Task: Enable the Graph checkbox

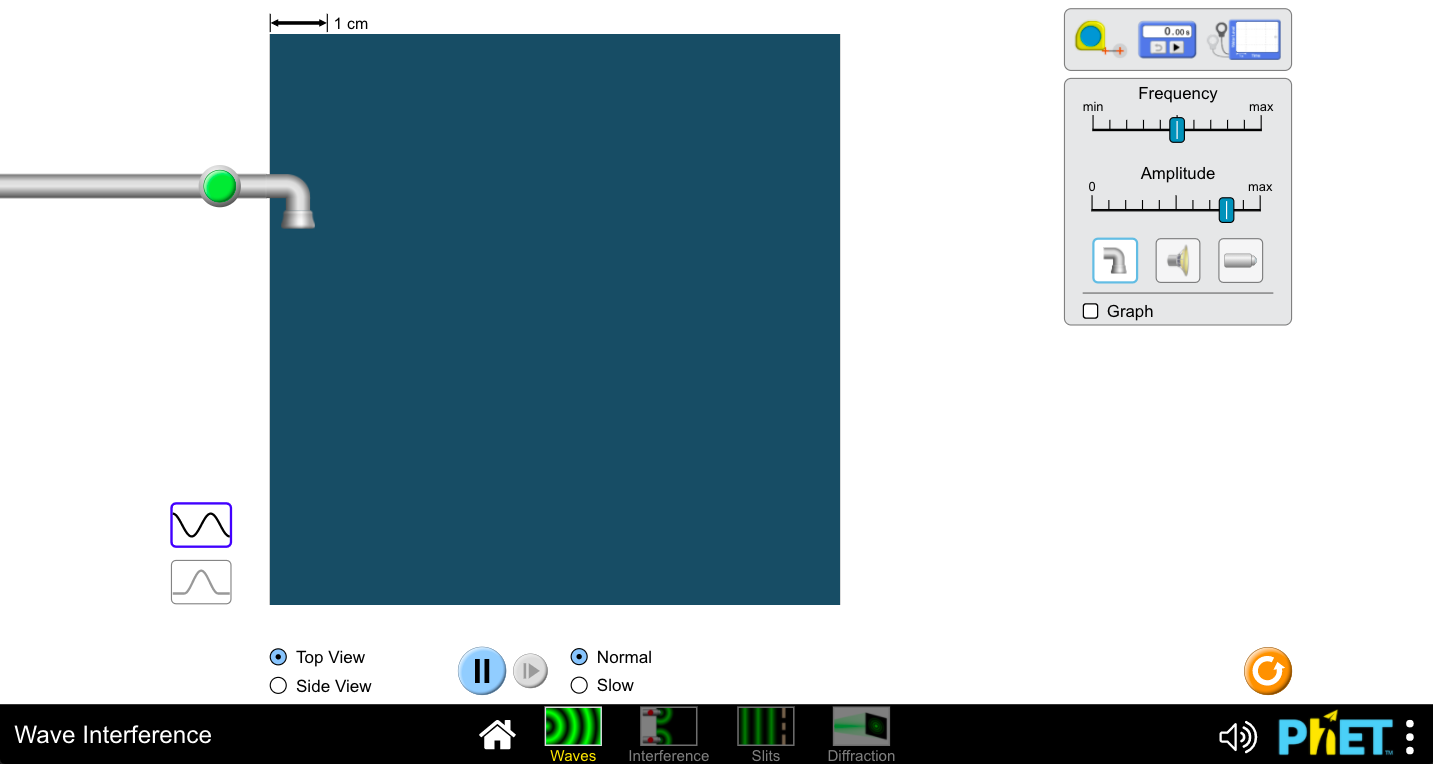Action: (1091, 311)
